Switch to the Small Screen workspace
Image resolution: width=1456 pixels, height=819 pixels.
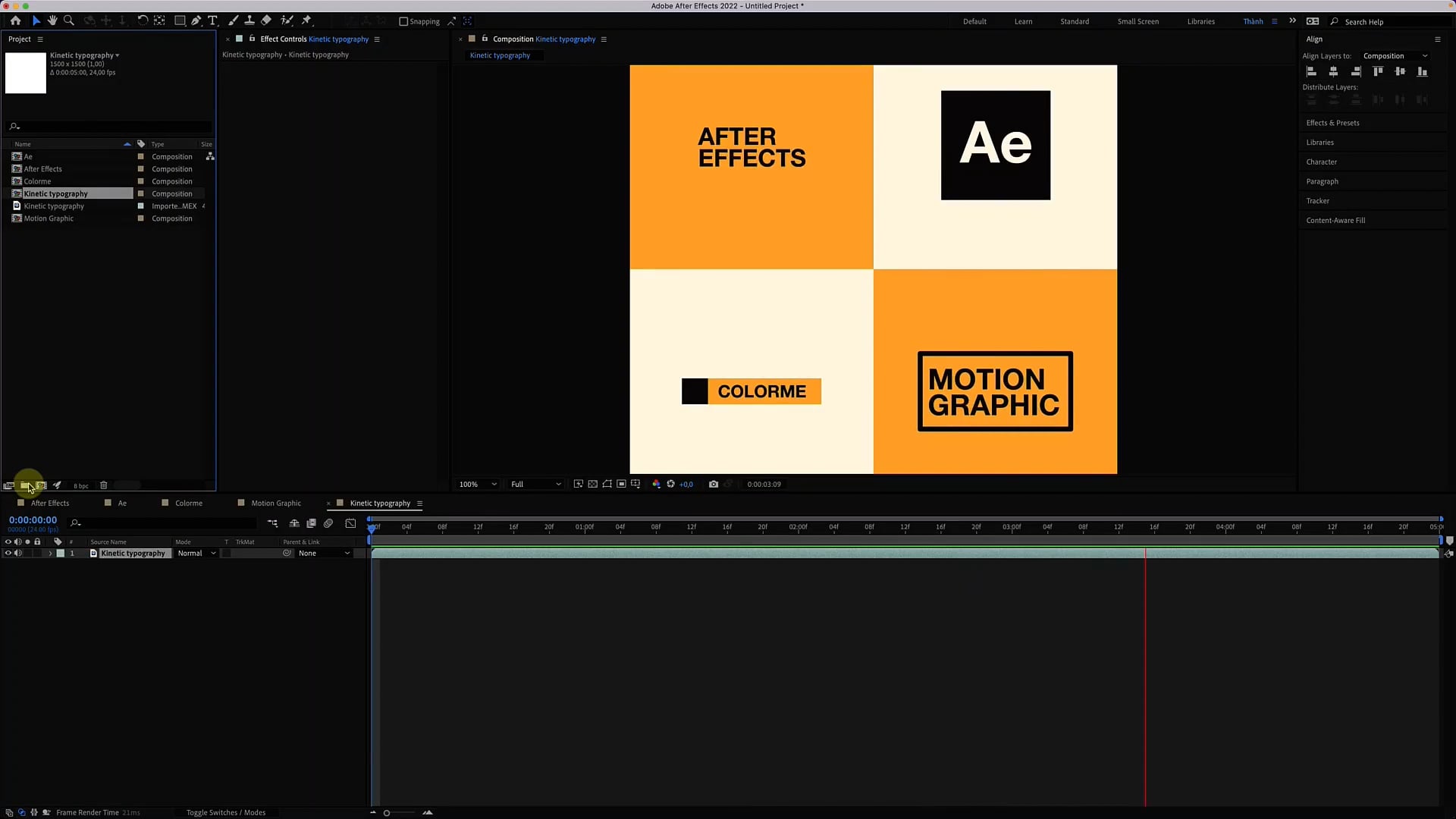1137,21
